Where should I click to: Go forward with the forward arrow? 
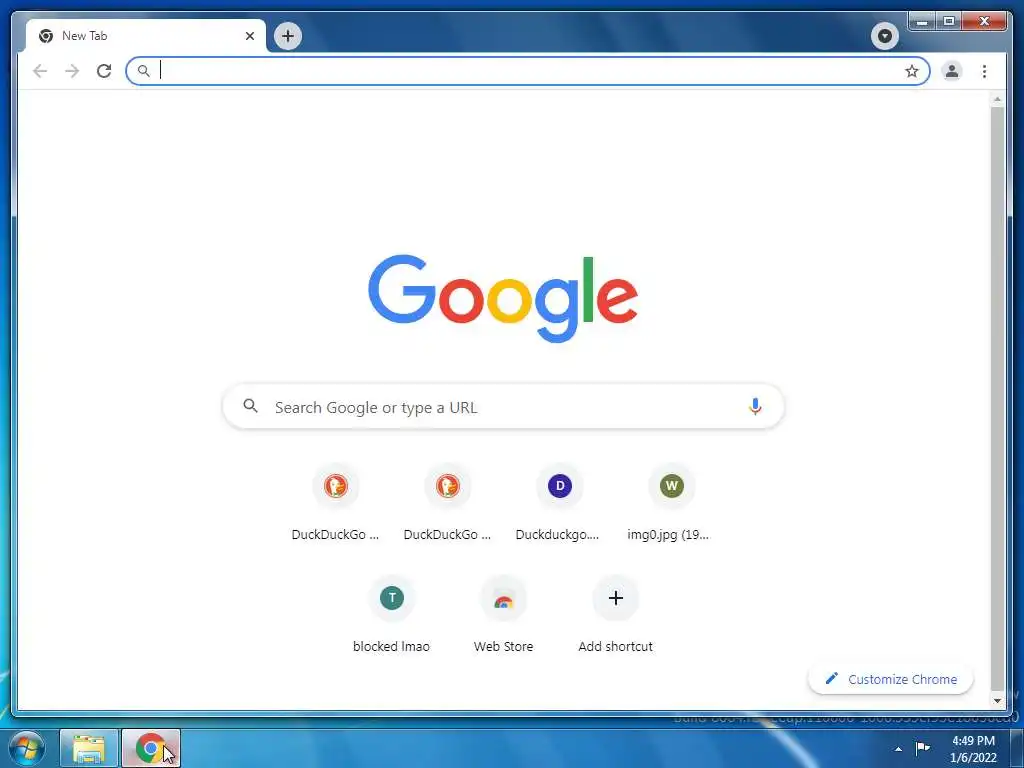[x=72, y=71]
